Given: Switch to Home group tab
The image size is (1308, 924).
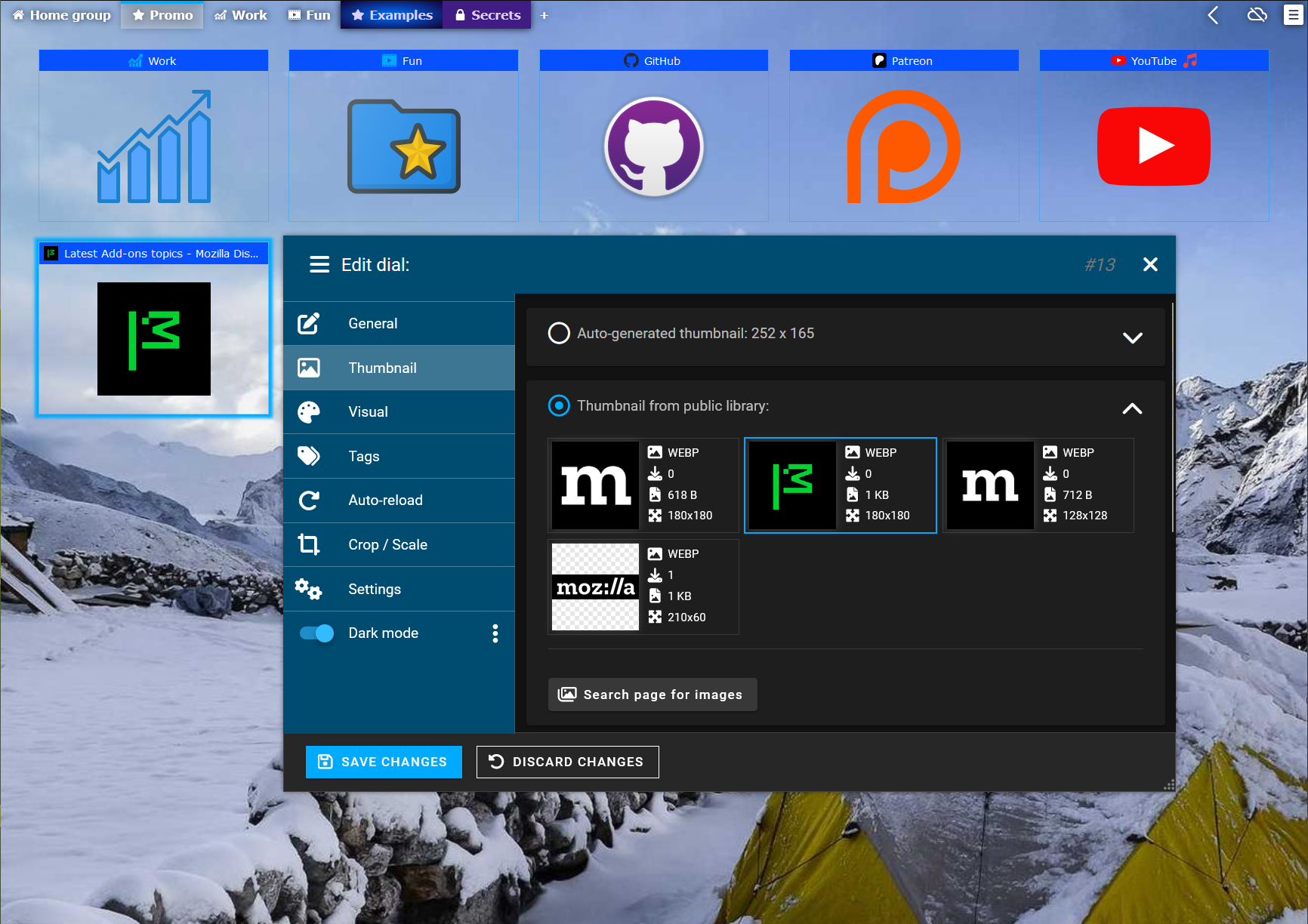Looking at the screenshot, I should pyautogui.click(x=62, y=15).
